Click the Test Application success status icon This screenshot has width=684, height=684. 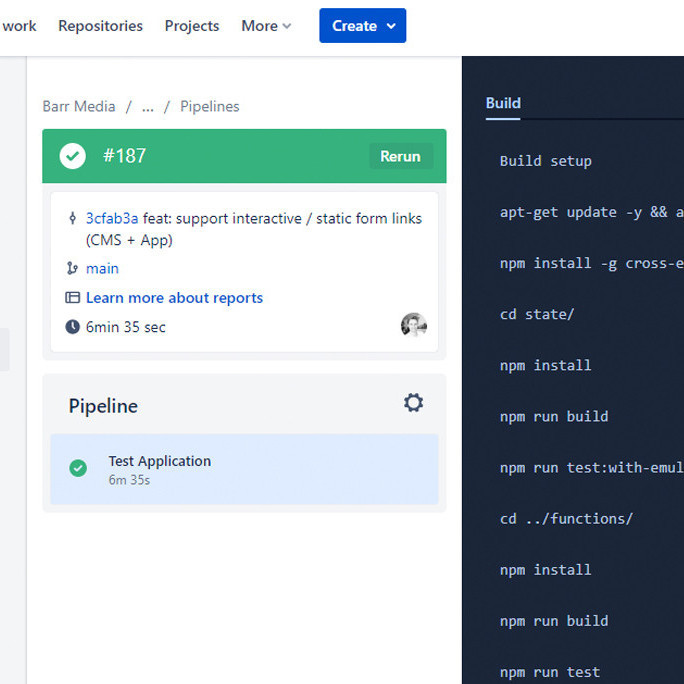pyautogui.click(x=78, y=468)
